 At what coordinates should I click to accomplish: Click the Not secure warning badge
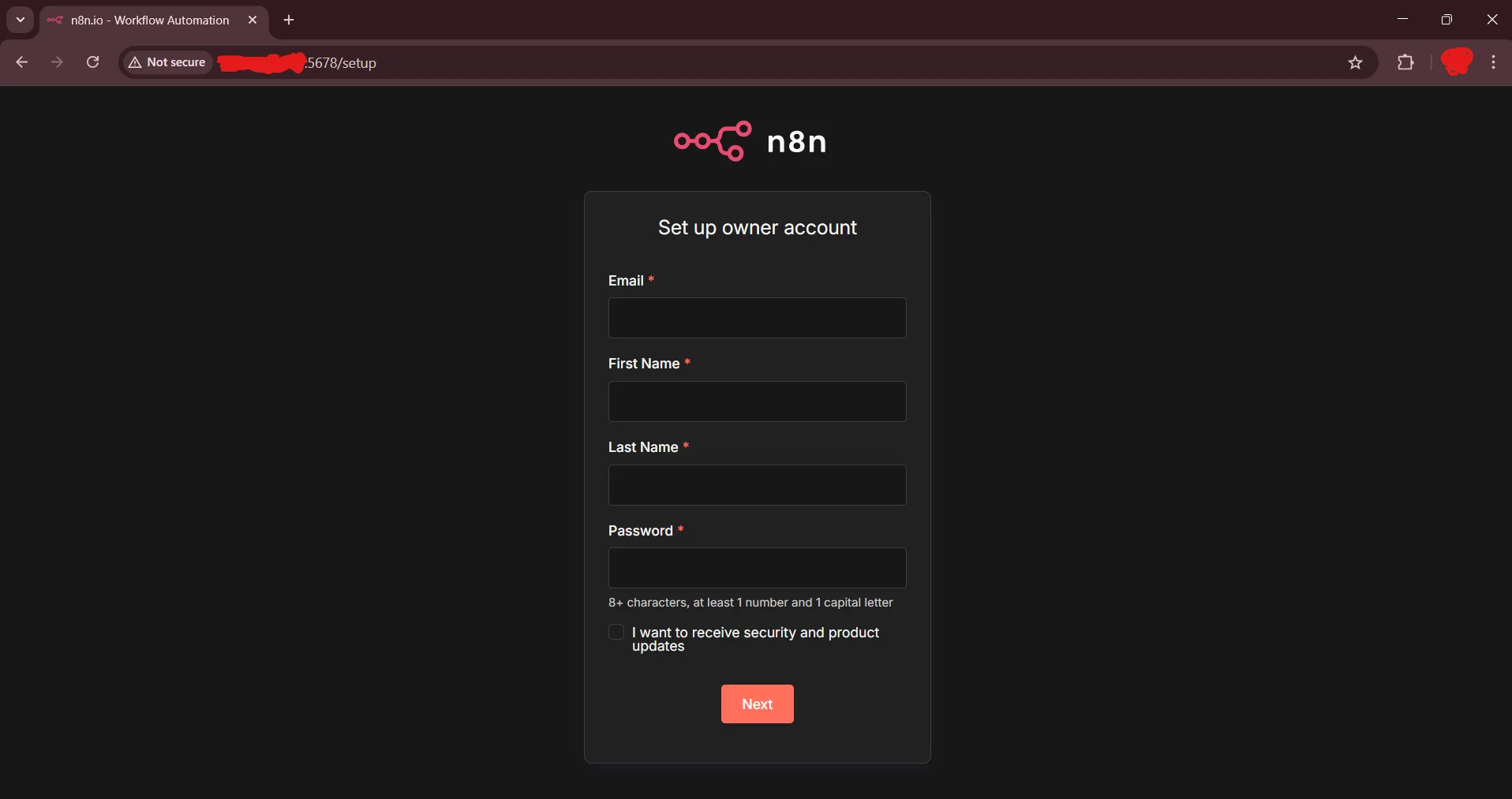pyautogui.click(x=167, y=62)
